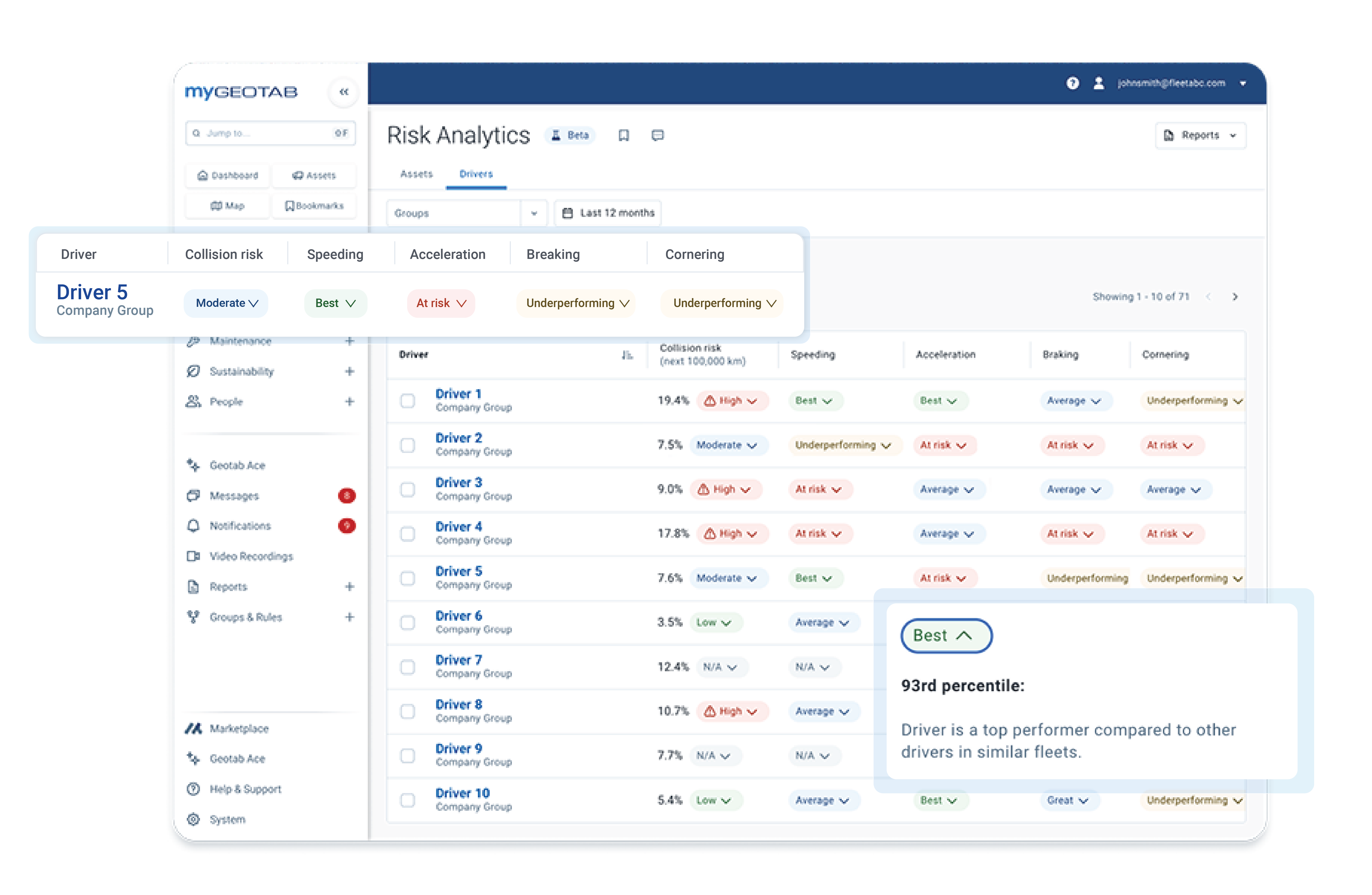1372x895 pixels.
Task: Open the Groups filter dropdown
Action: click(x=533, y=213)
